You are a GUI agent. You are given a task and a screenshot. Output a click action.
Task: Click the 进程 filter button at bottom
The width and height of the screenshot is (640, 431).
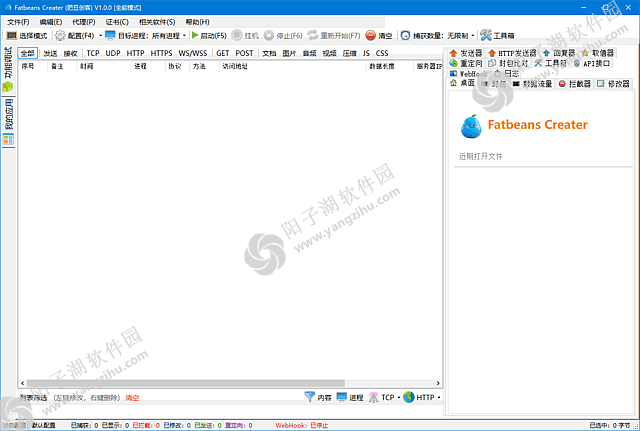[x=349, y=397]
